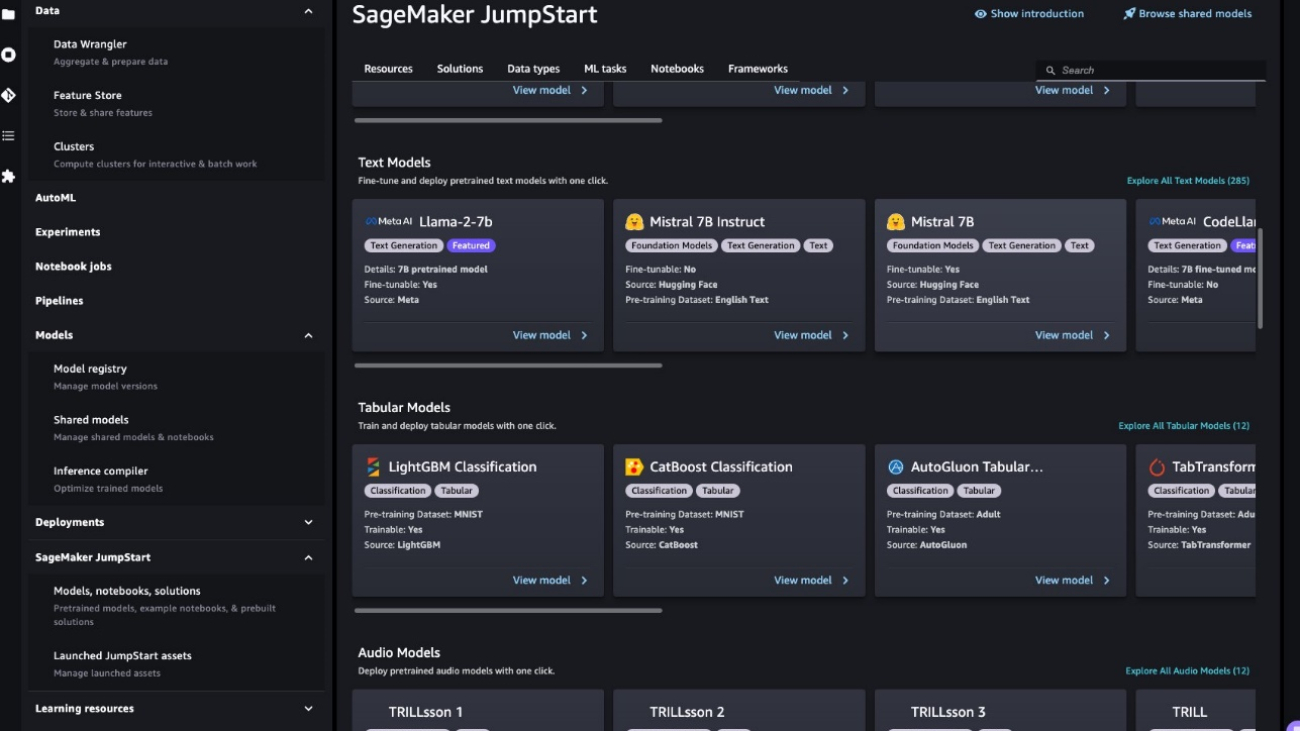Click View model on Mistral 7B Instruct card
The height and width of the screenshot is (731, 1300).
[x=802, y=336]
